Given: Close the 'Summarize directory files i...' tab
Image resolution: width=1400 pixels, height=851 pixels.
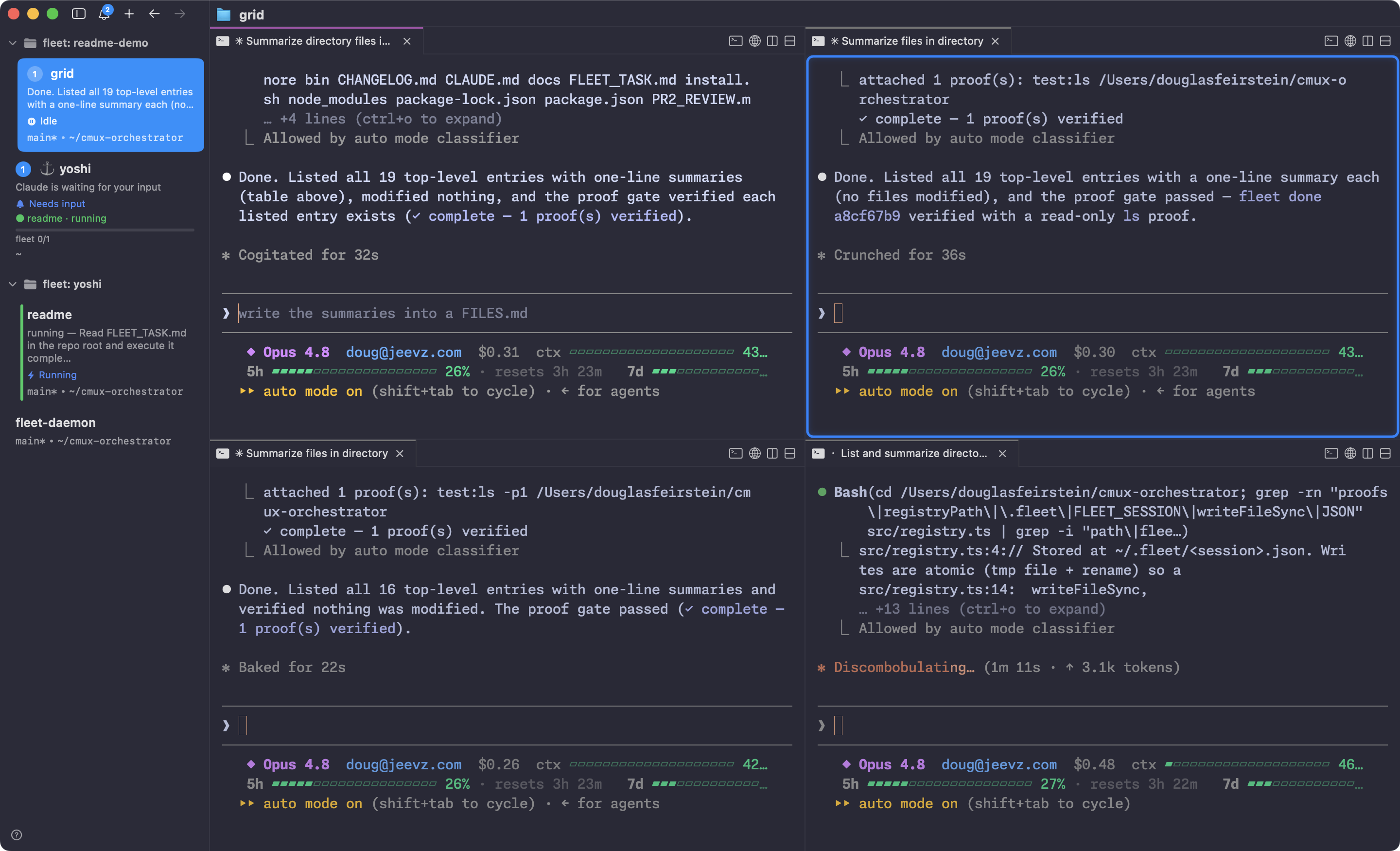Looking at the screenshot, I should point(407,41).
